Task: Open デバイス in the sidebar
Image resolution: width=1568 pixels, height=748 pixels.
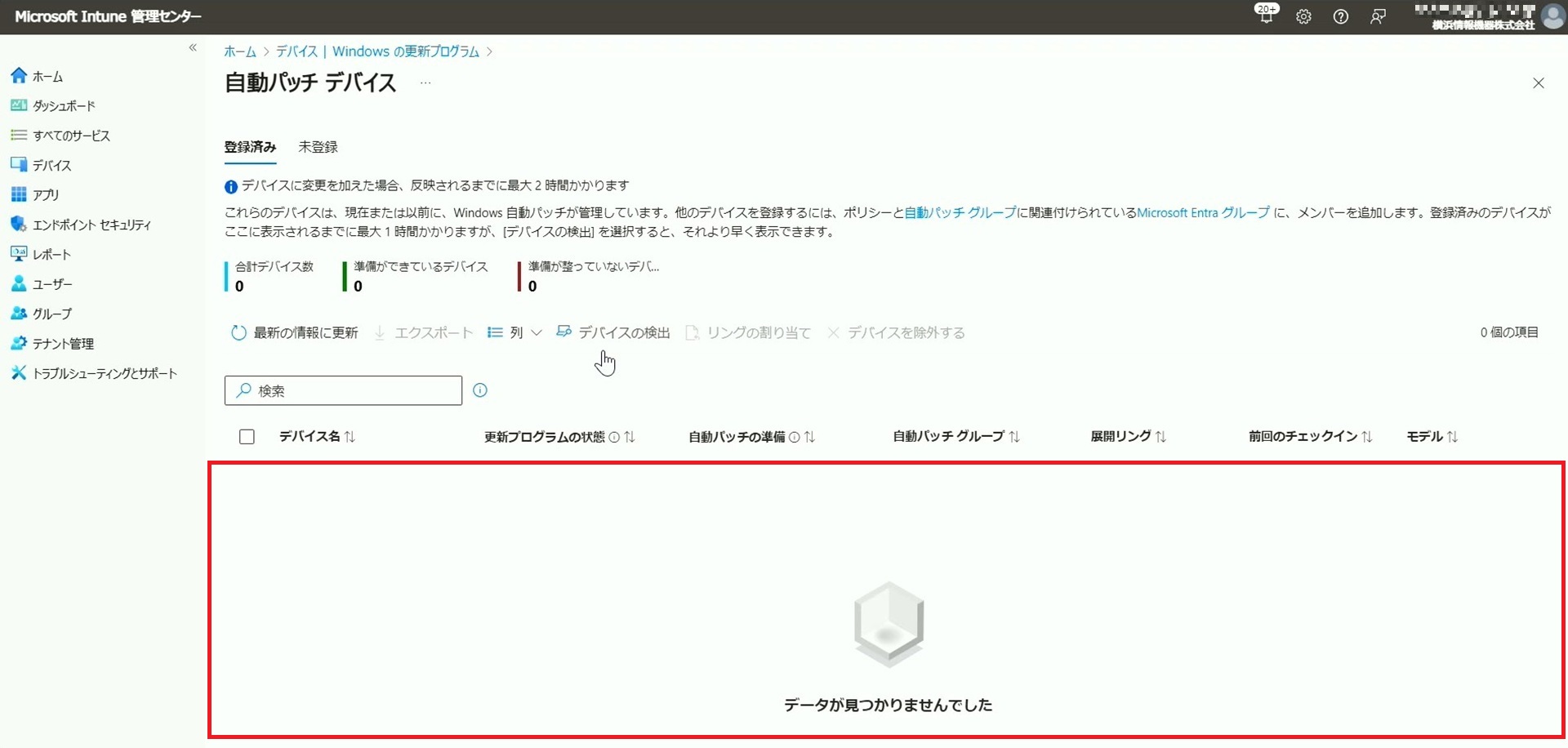Action: 41,165
